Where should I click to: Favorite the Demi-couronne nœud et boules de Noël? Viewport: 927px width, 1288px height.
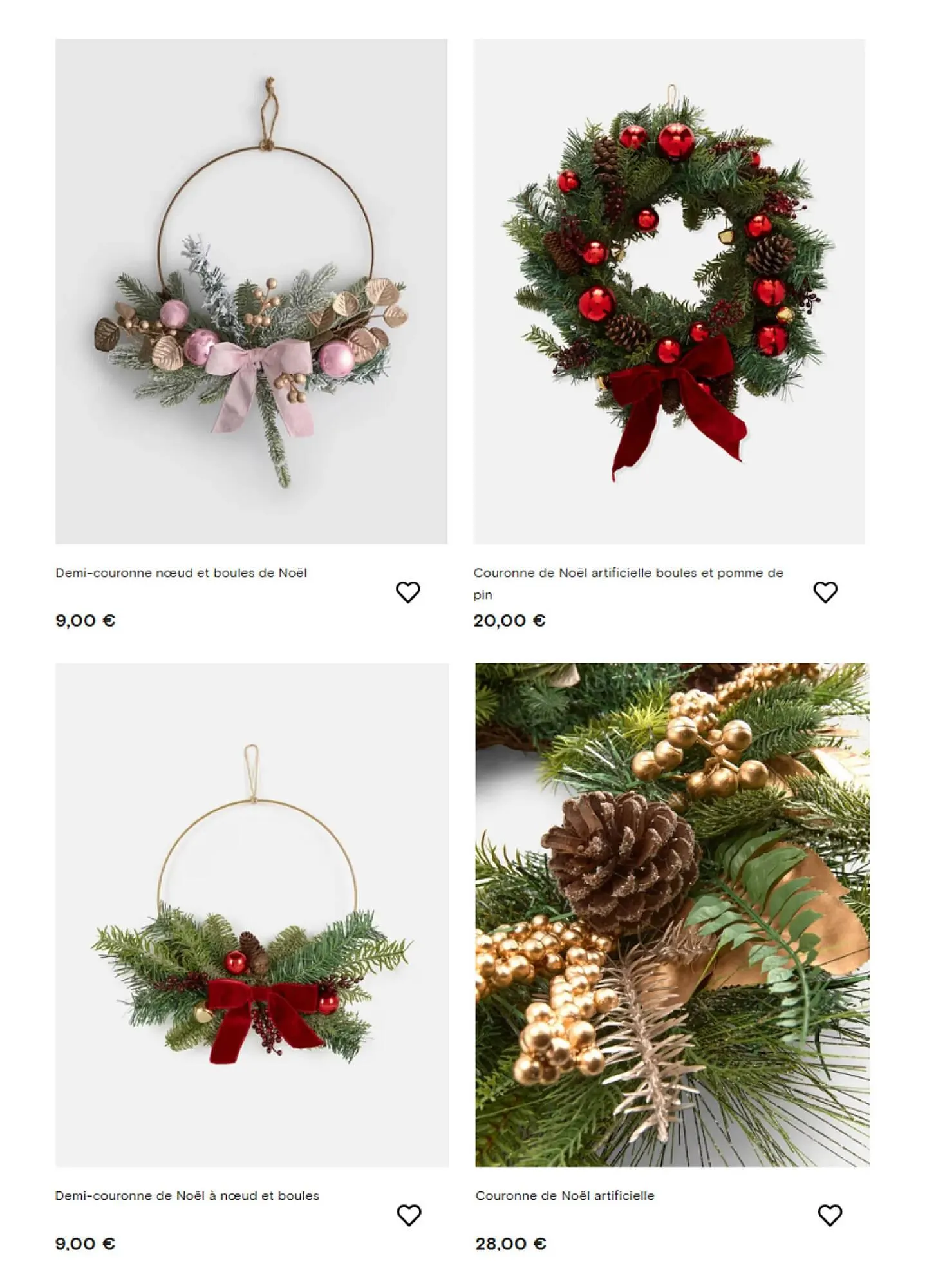(407, 592)
